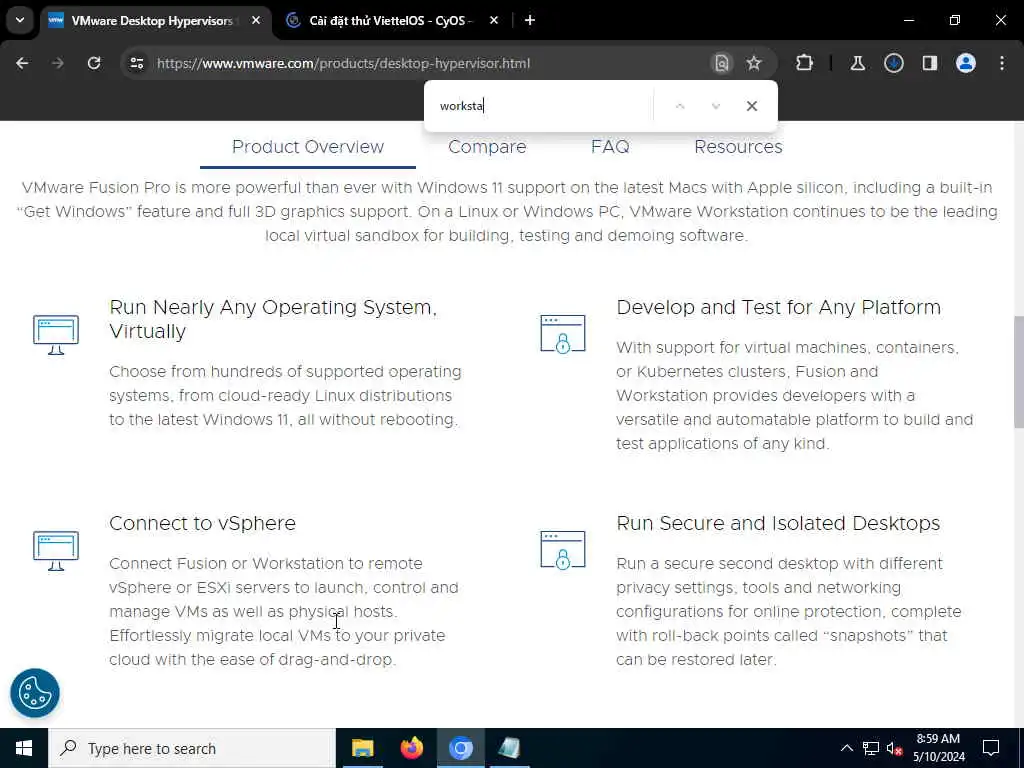Click the find bar text field
Image resolution: width=1024 pixels, height=768 pixels.
tap(542, 106)
